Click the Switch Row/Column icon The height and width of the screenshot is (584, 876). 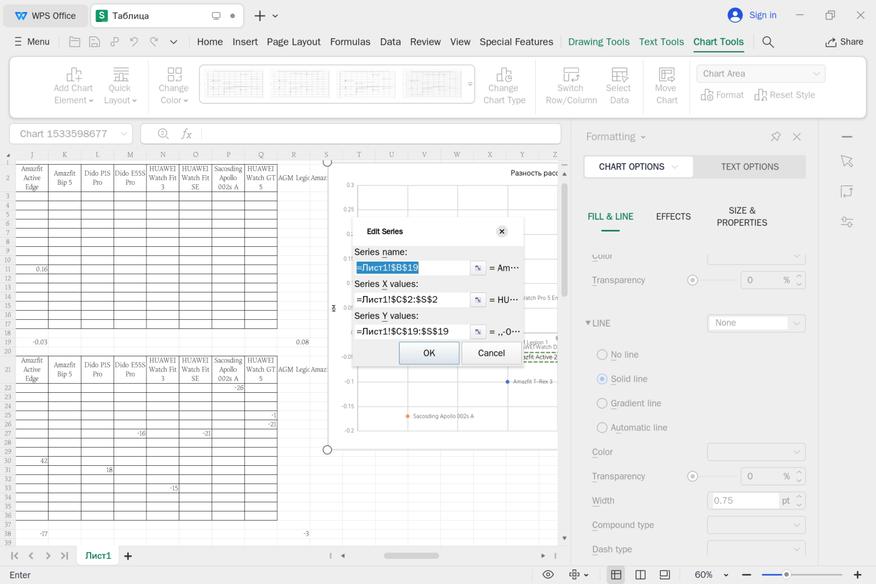point(571,74)
